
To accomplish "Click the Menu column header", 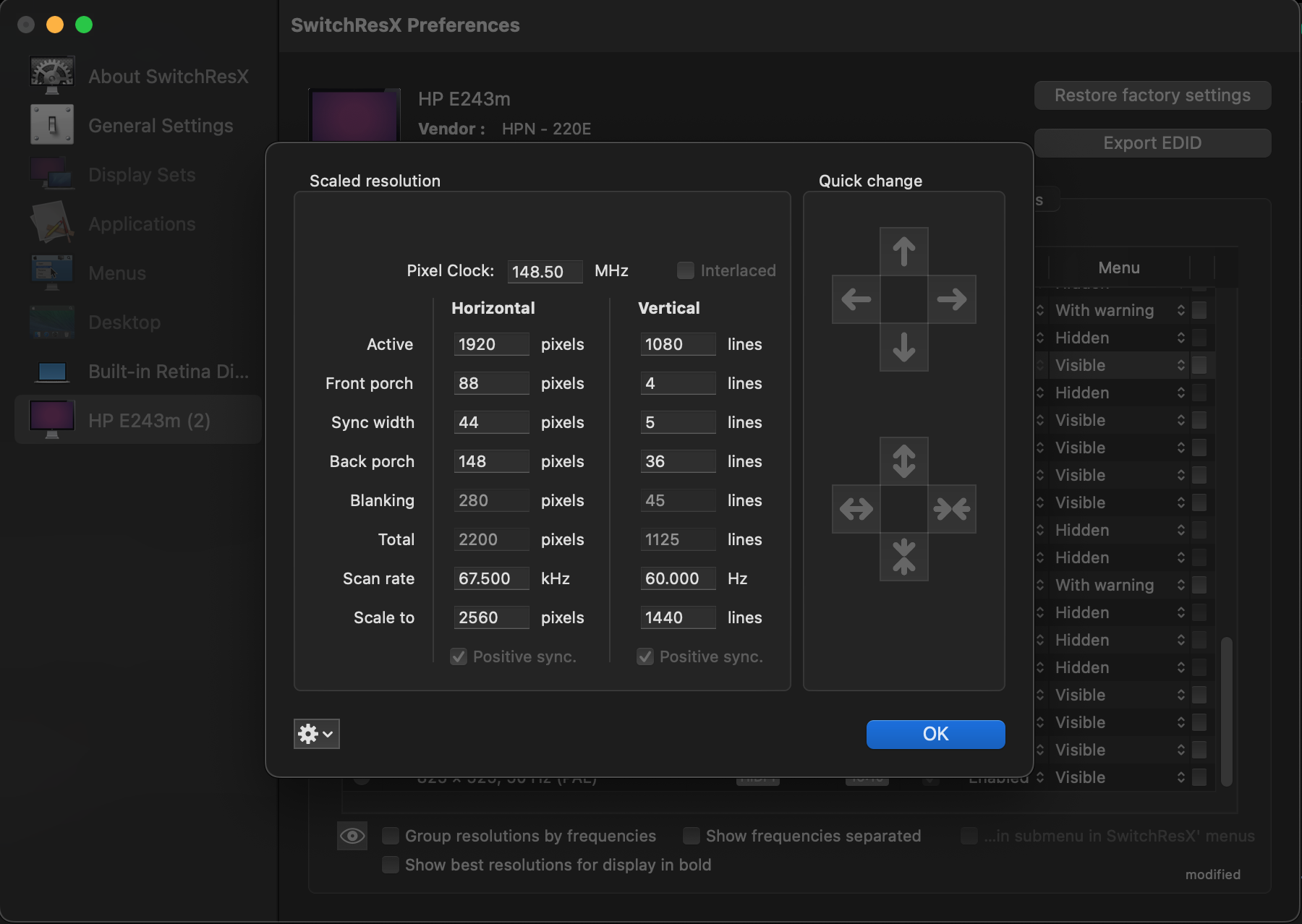I will (x=1118, y=268).
